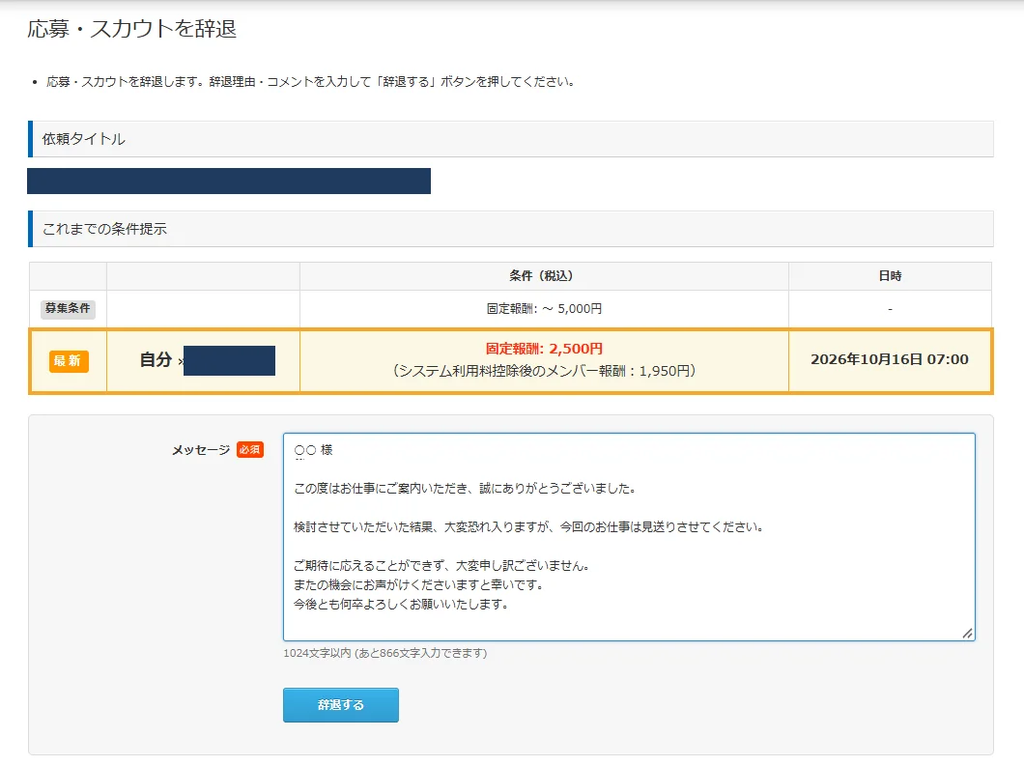Grab the textarea resize handle corner
1024x763 pixels.
pos(967,633)
